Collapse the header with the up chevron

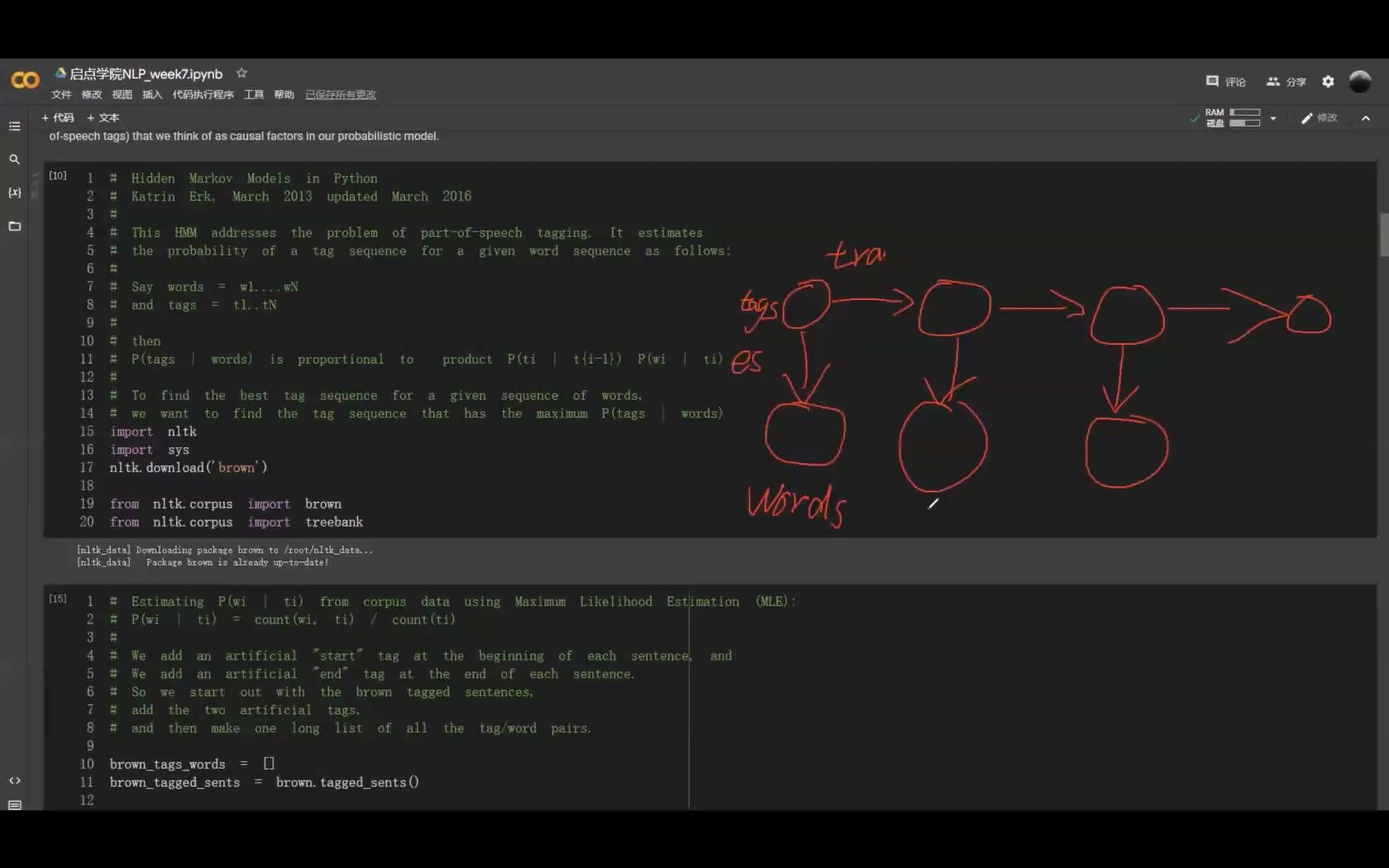[x=1366, y=118]
